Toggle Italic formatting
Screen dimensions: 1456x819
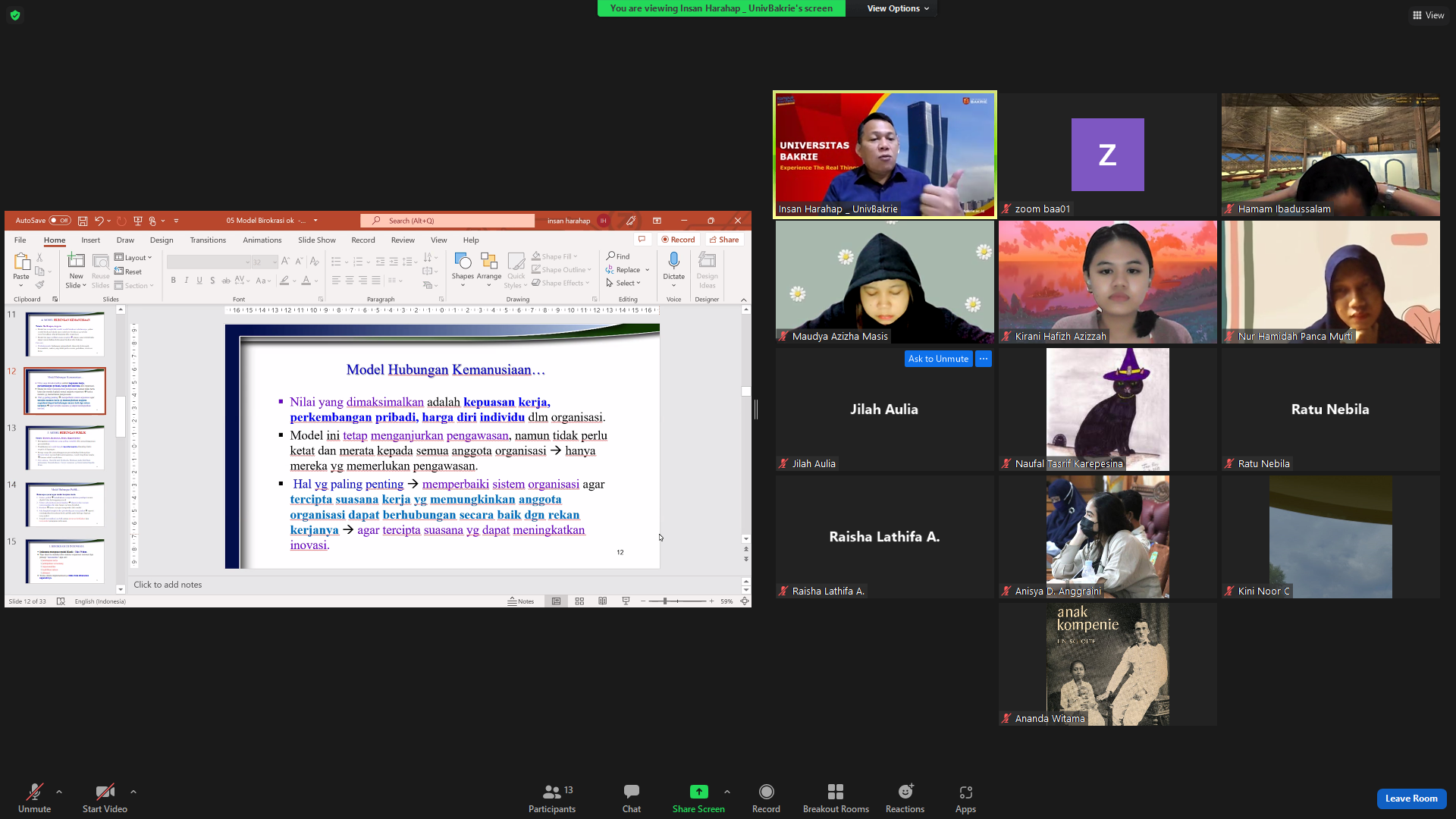(x=187, y=281)
